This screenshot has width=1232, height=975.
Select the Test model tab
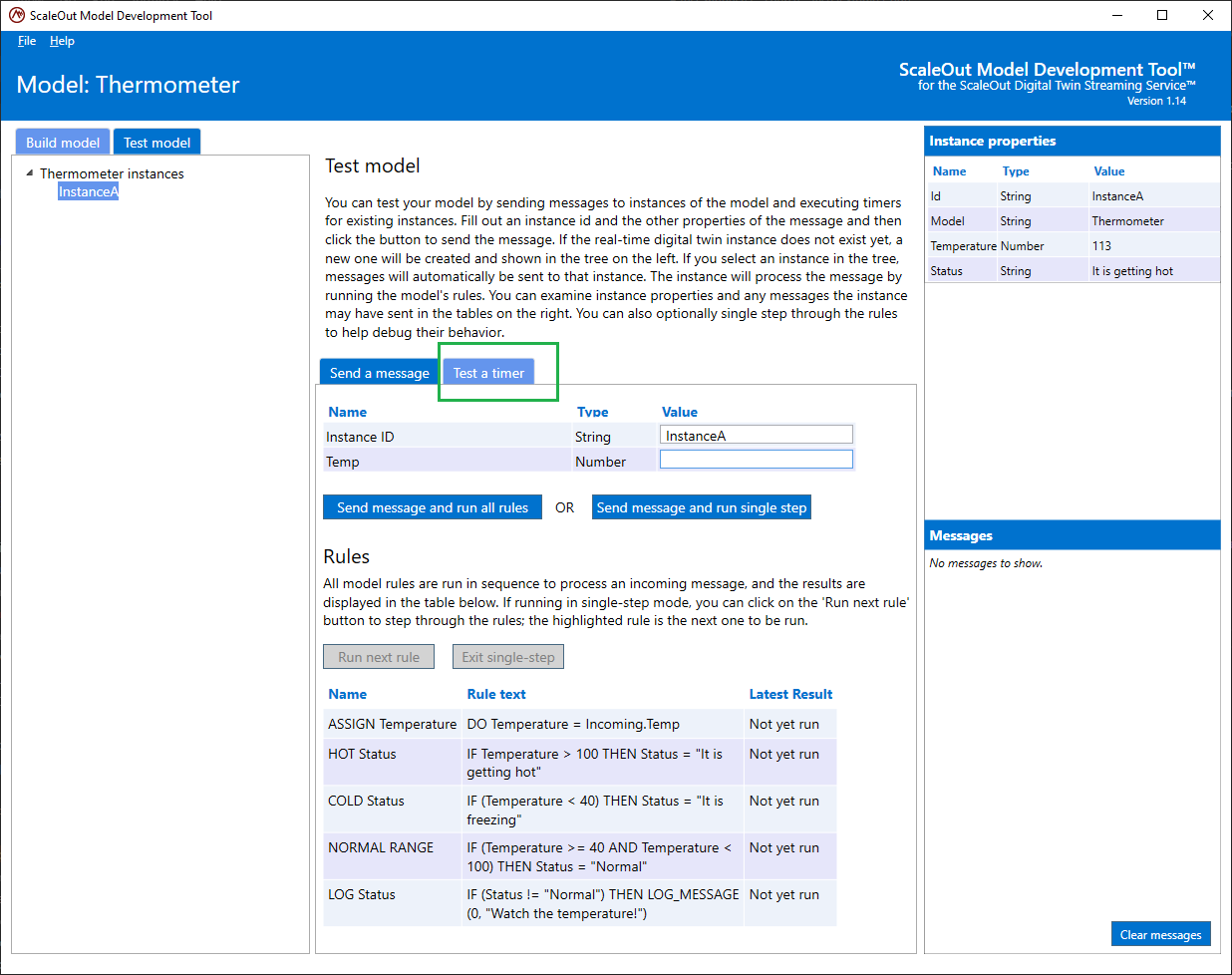click(157, 143)
